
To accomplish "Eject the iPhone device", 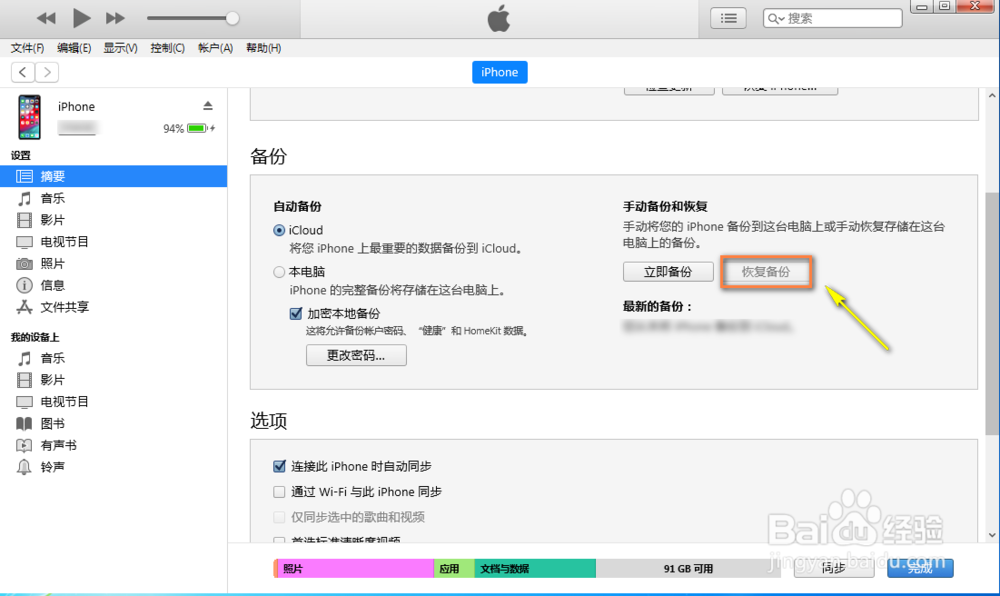I will click(208, 105).
